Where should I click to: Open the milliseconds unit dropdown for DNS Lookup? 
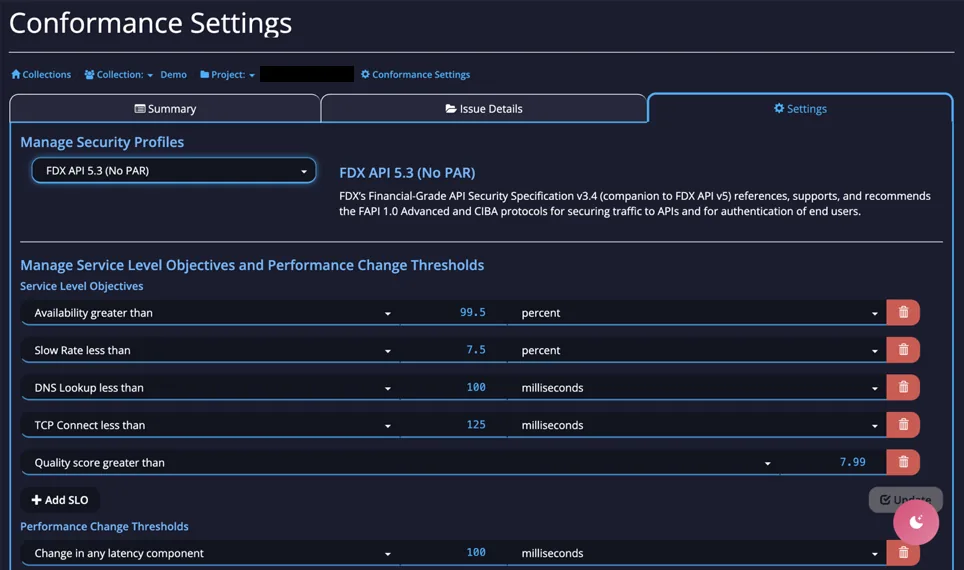[x=697, y=387]
